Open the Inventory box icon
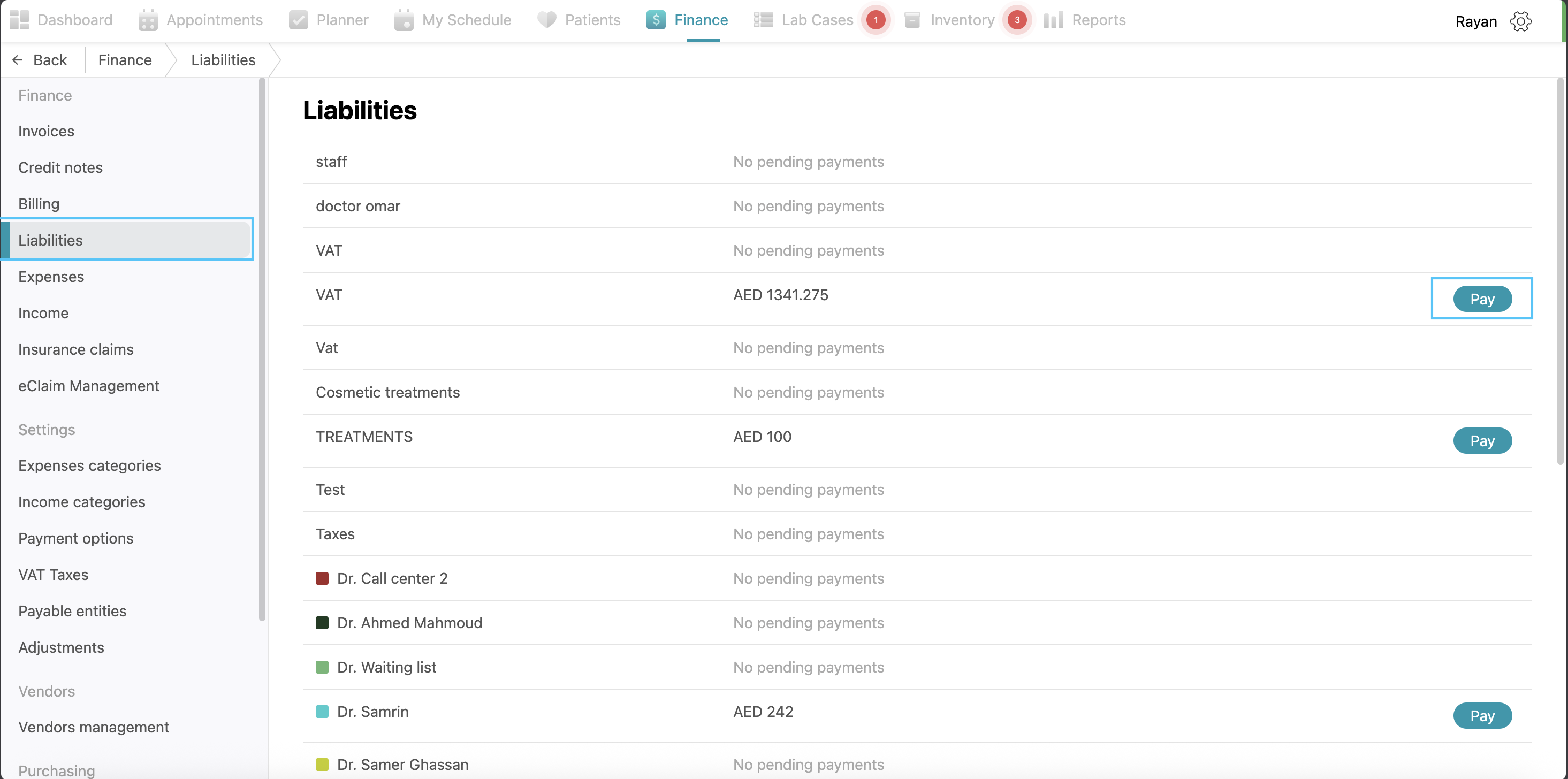 coord(912,20)
